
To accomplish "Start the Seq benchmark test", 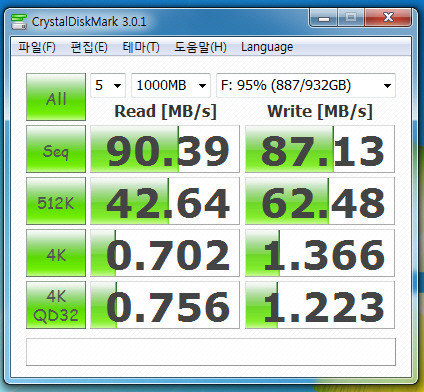I will 56,149.
